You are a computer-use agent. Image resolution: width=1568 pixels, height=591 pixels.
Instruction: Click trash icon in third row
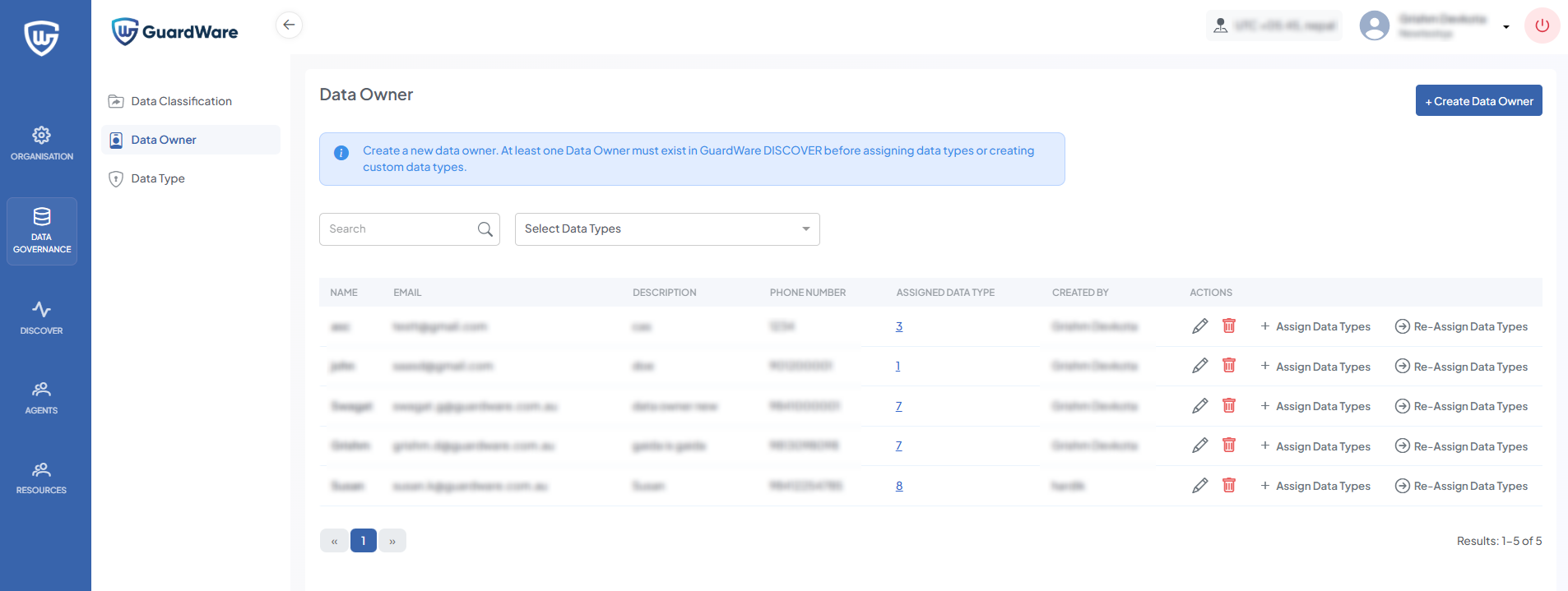click(x=1228, y=406)
